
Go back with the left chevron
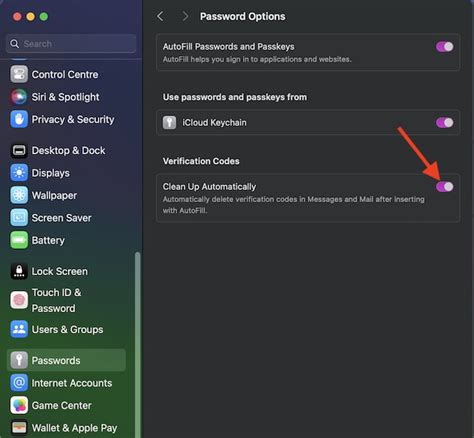click(x=160, y=16)
